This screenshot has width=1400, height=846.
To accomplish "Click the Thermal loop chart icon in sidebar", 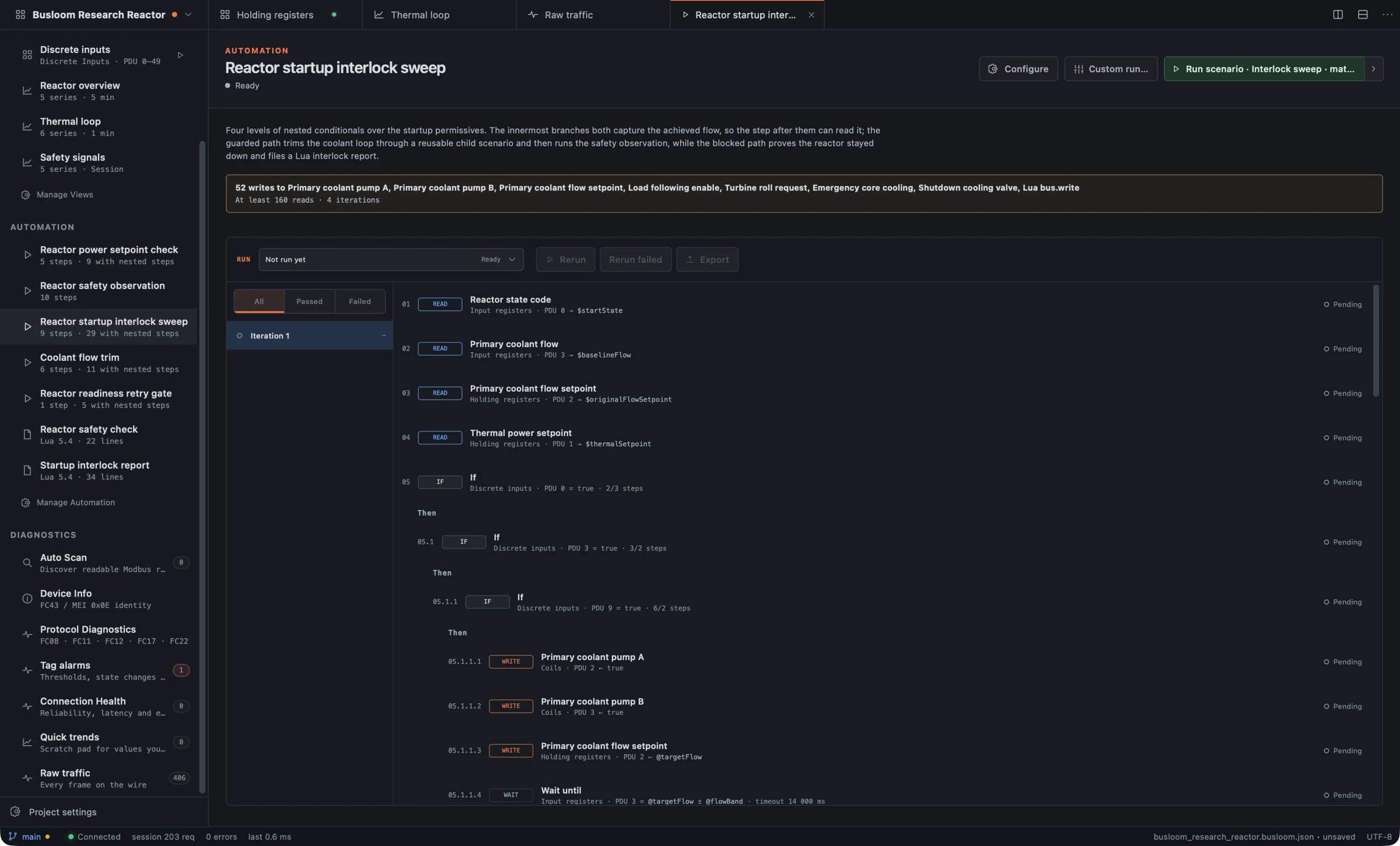I will [27, 127].
